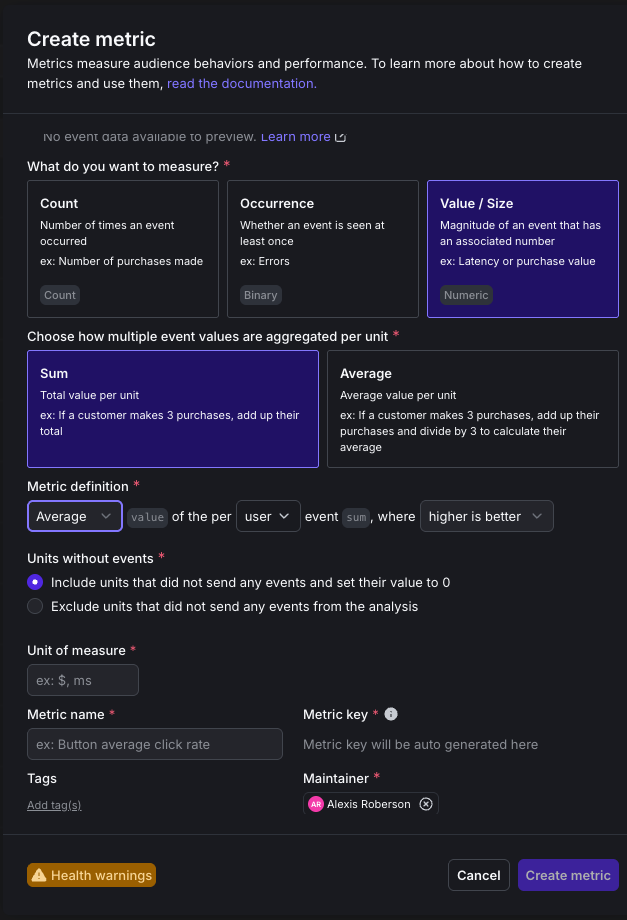Open the read the documentation link
Screen dimensions: 627x920
point(242,84)
